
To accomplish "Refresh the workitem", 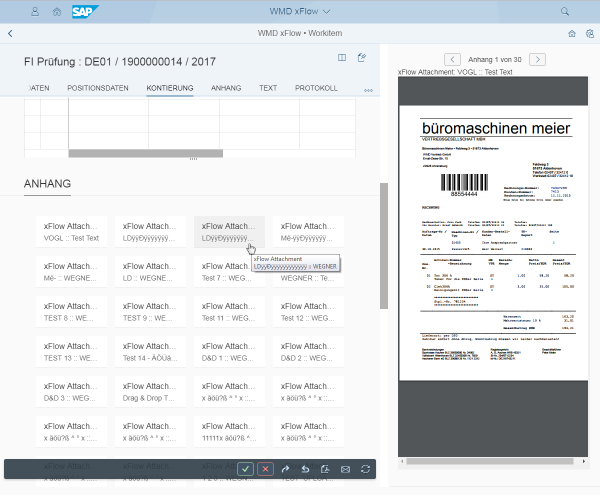I will coord(365,469).
